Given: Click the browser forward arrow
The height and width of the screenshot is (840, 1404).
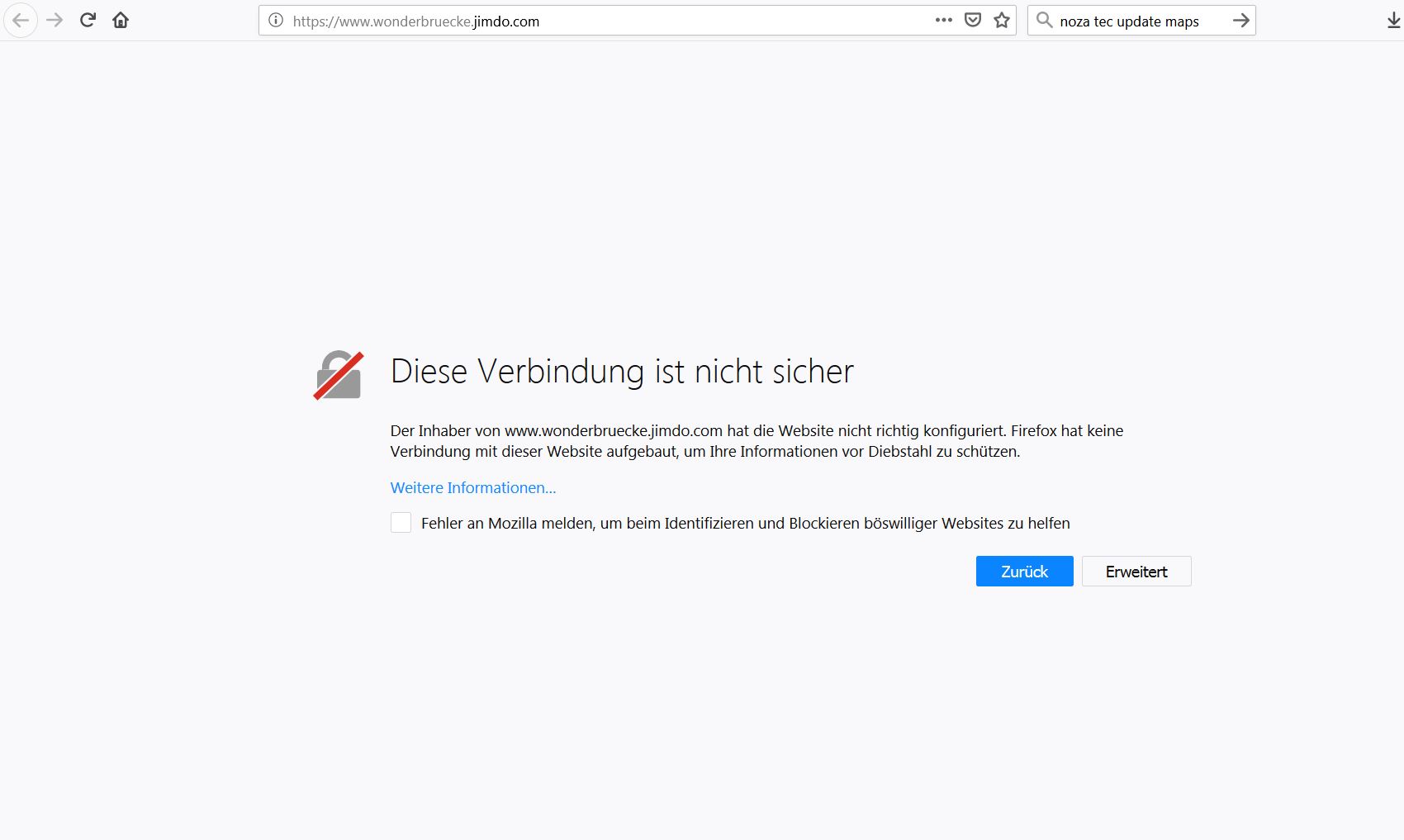Looking at the screenshot, I should point(55,21).
